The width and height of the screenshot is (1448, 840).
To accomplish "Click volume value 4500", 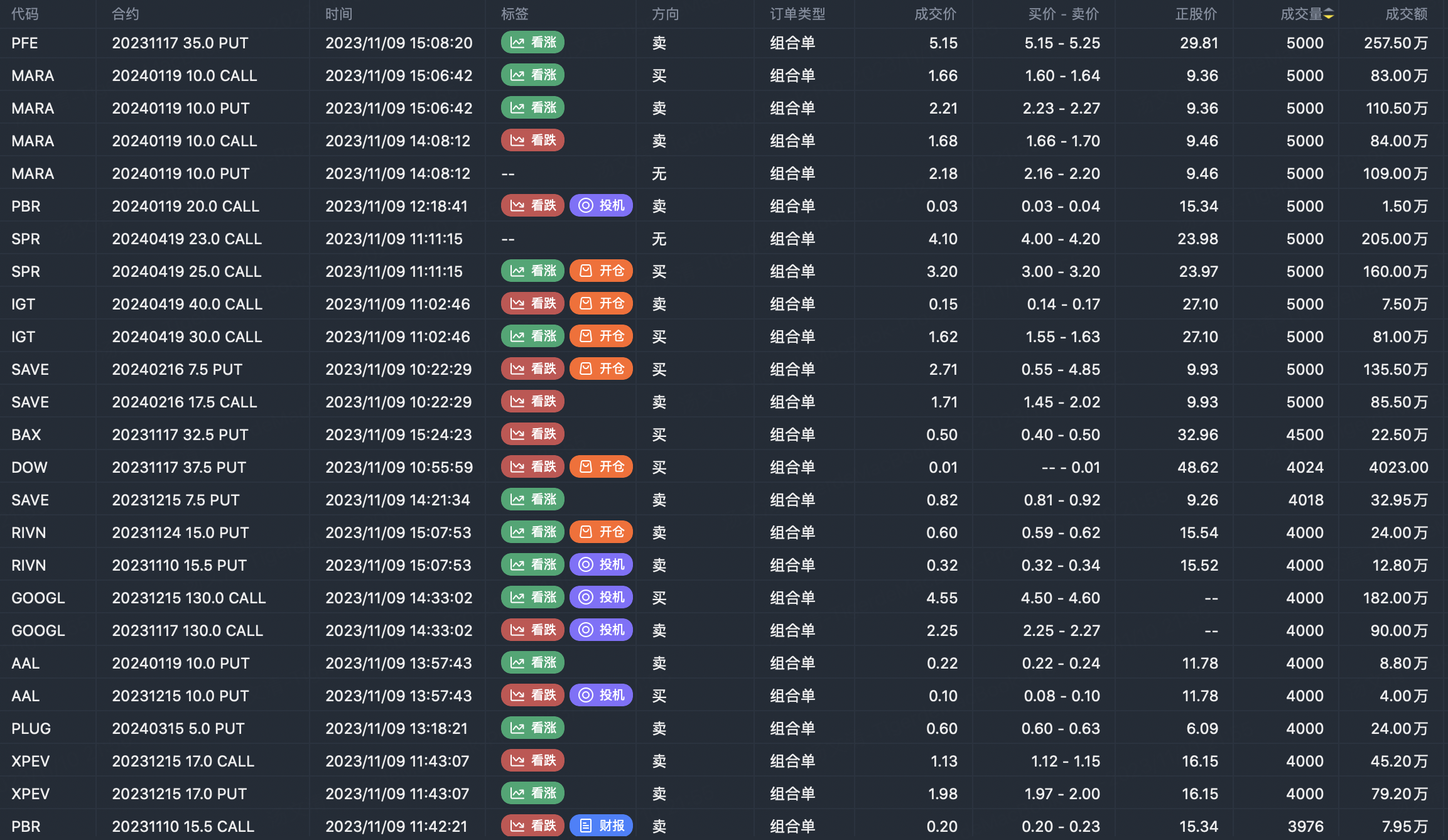I will (x=1305, y=434).
